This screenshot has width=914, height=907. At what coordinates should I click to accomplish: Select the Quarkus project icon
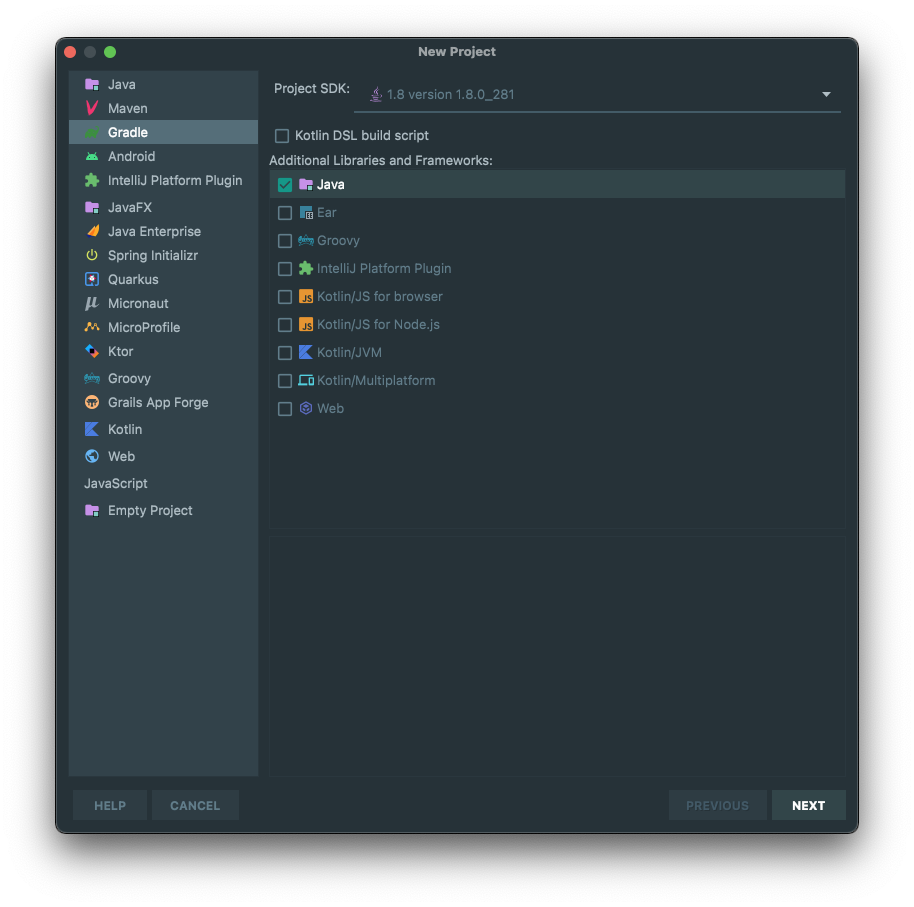click(90, 279)
